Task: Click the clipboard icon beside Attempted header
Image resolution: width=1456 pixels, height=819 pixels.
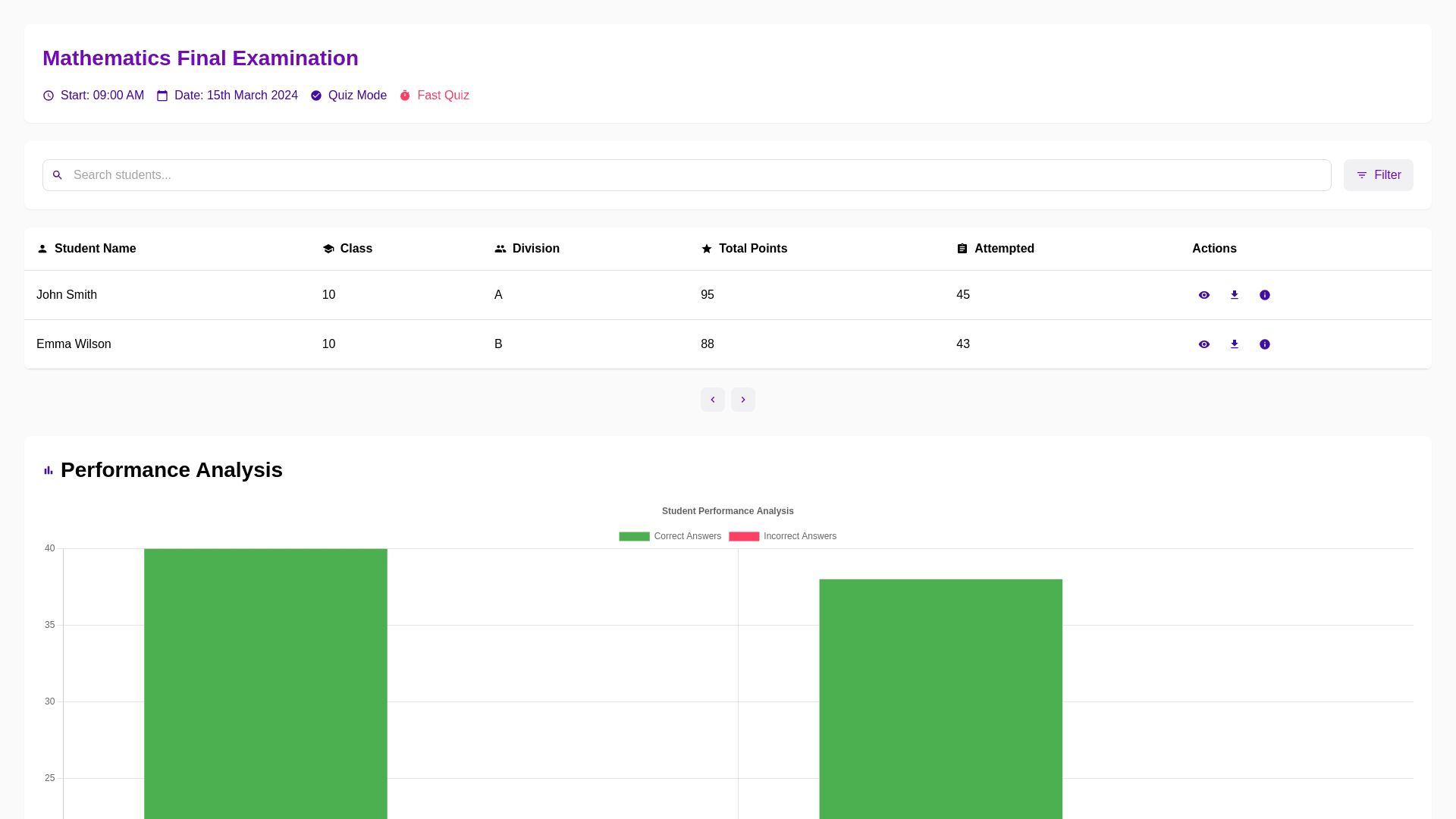Action: pos(962,248)
